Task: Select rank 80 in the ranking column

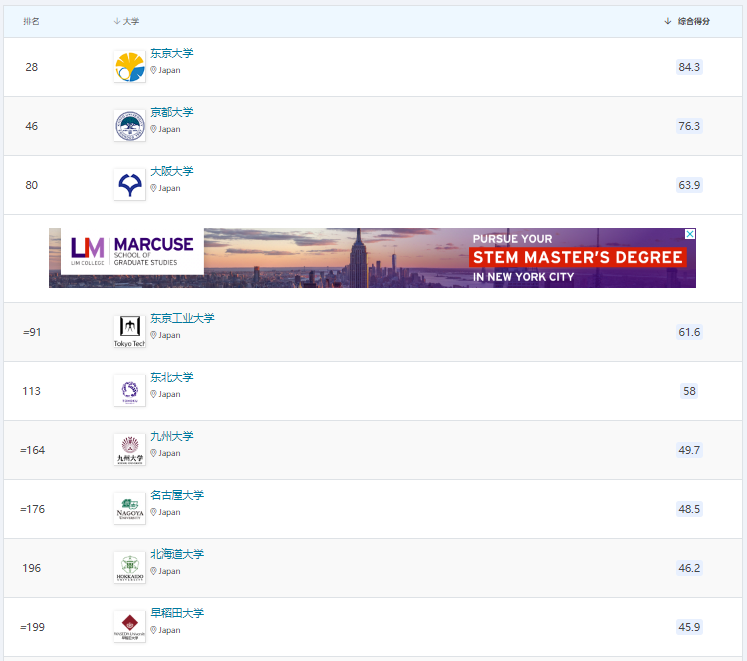Action: point(31,185)
